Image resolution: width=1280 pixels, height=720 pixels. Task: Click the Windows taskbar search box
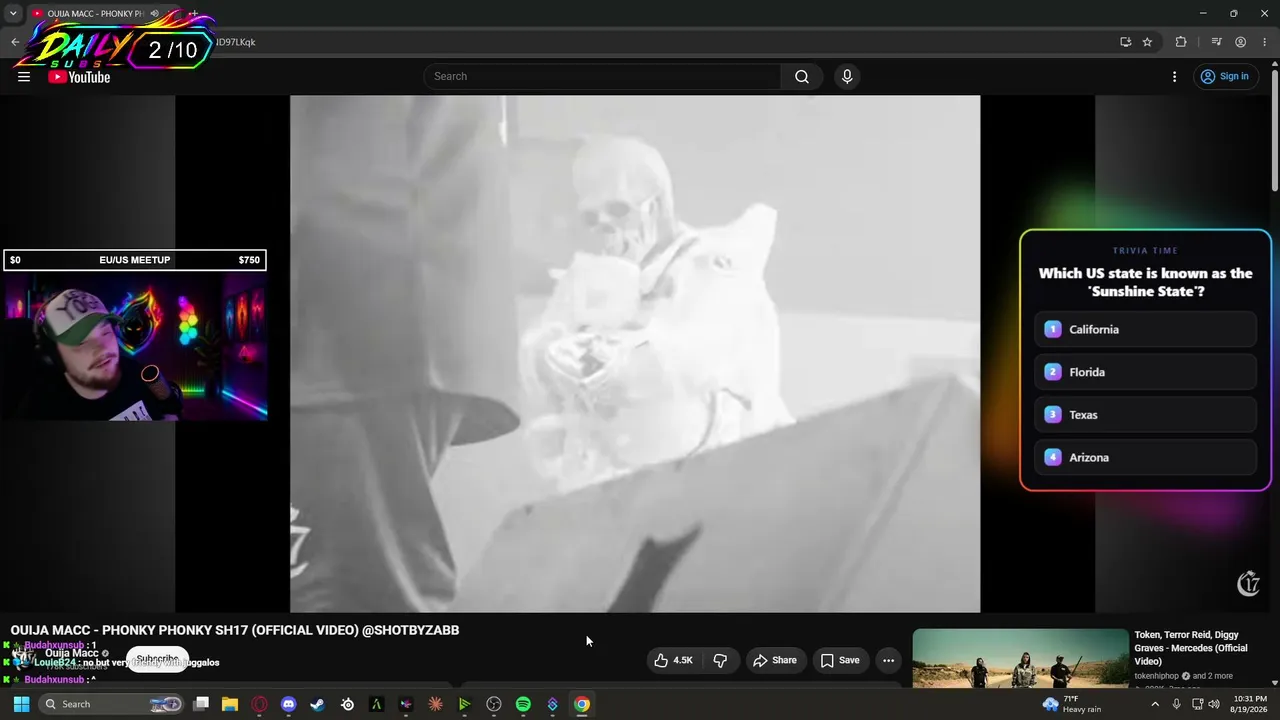113,704
